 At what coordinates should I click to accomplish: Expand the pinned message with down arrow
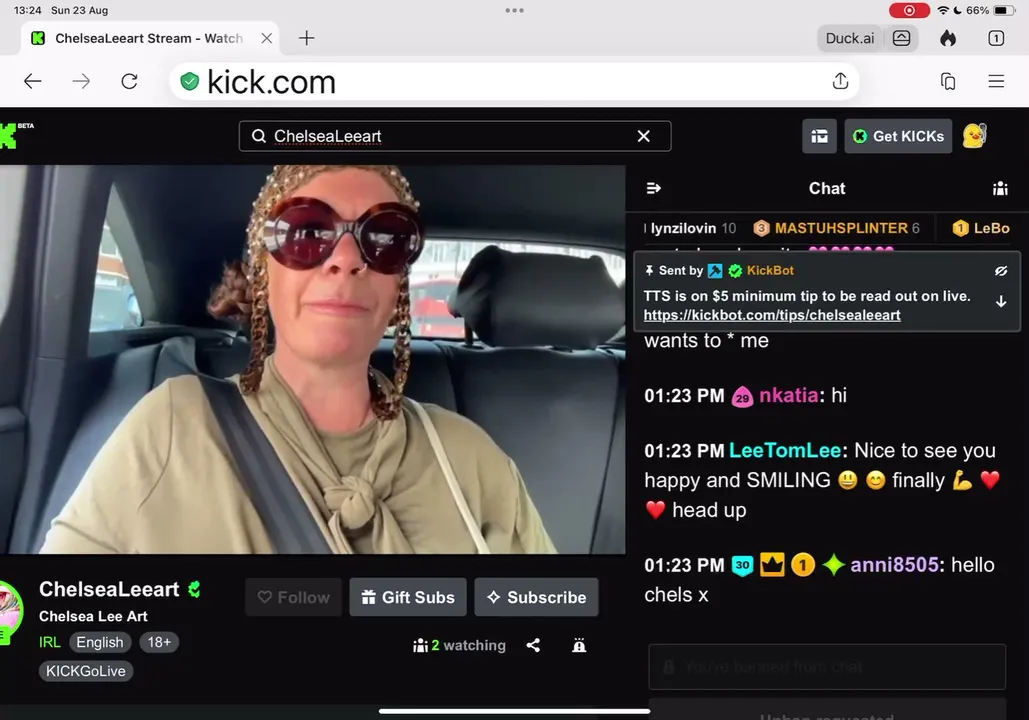1001,301
